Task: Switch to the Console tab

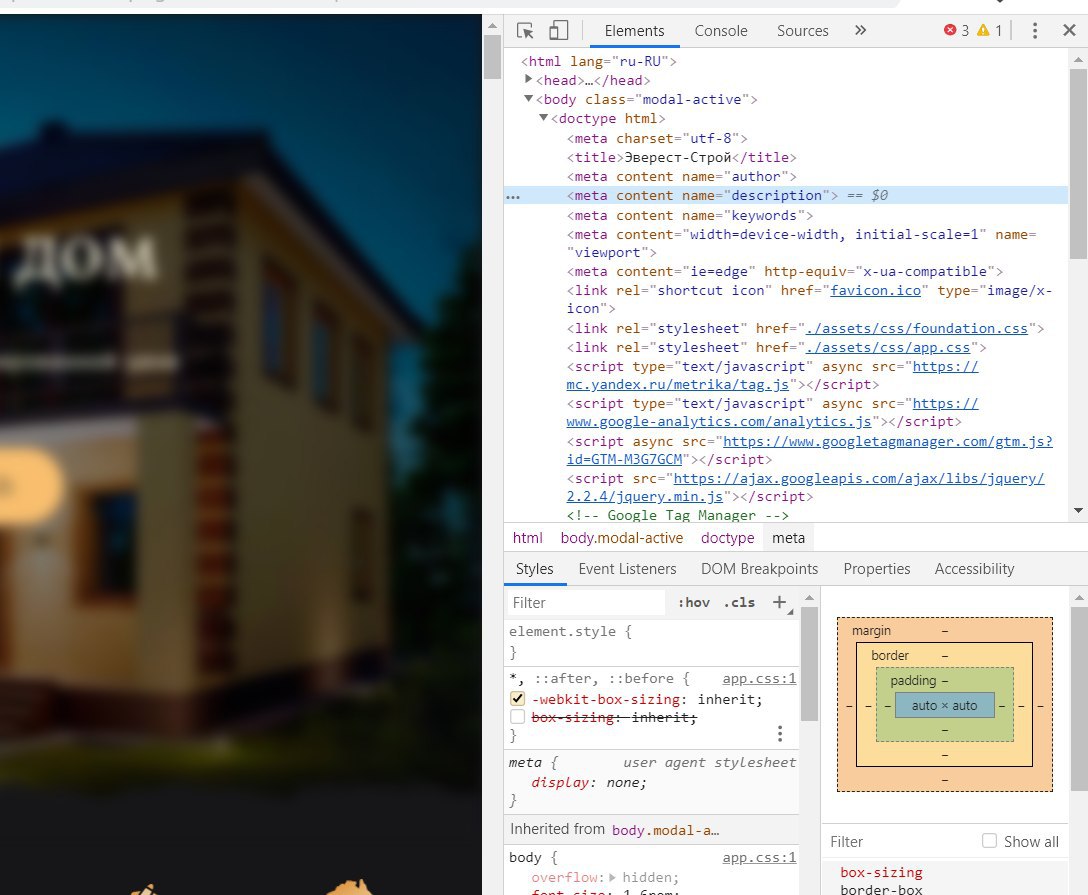Action: coord(721,31)
